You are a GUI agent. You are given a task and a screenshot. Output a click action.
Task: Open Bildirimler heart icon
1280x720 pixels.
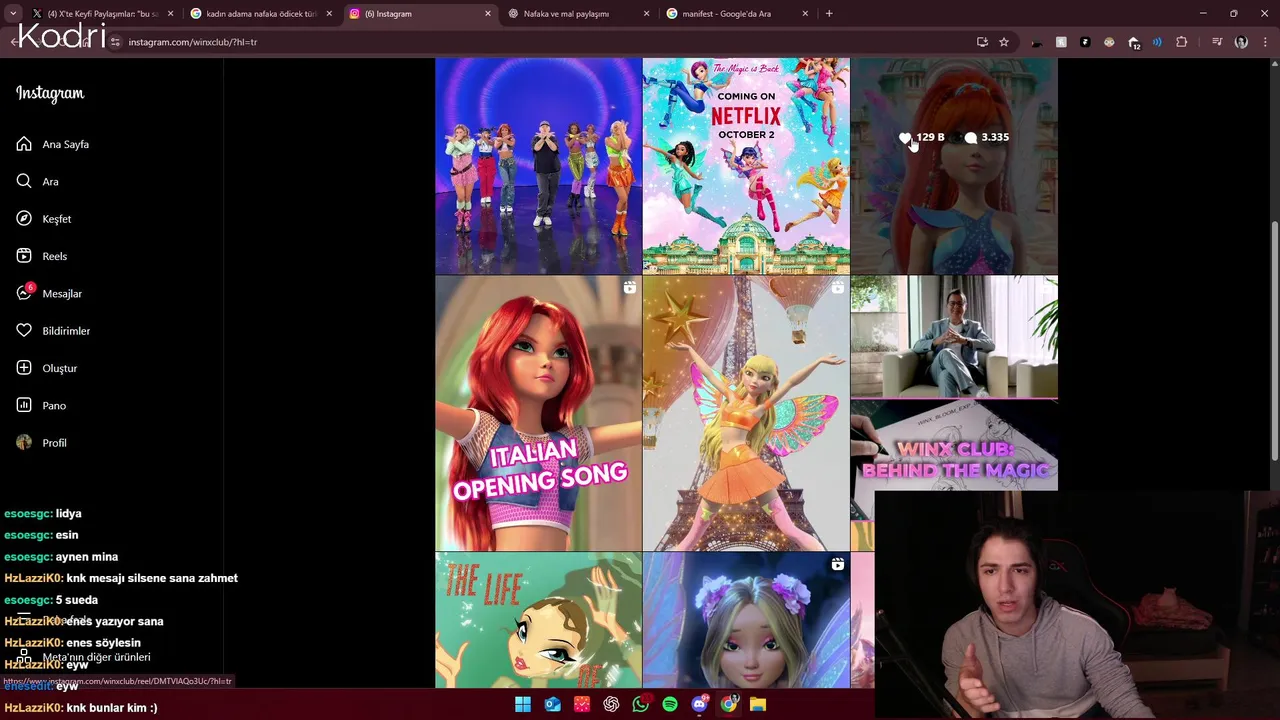pos(24,330)
